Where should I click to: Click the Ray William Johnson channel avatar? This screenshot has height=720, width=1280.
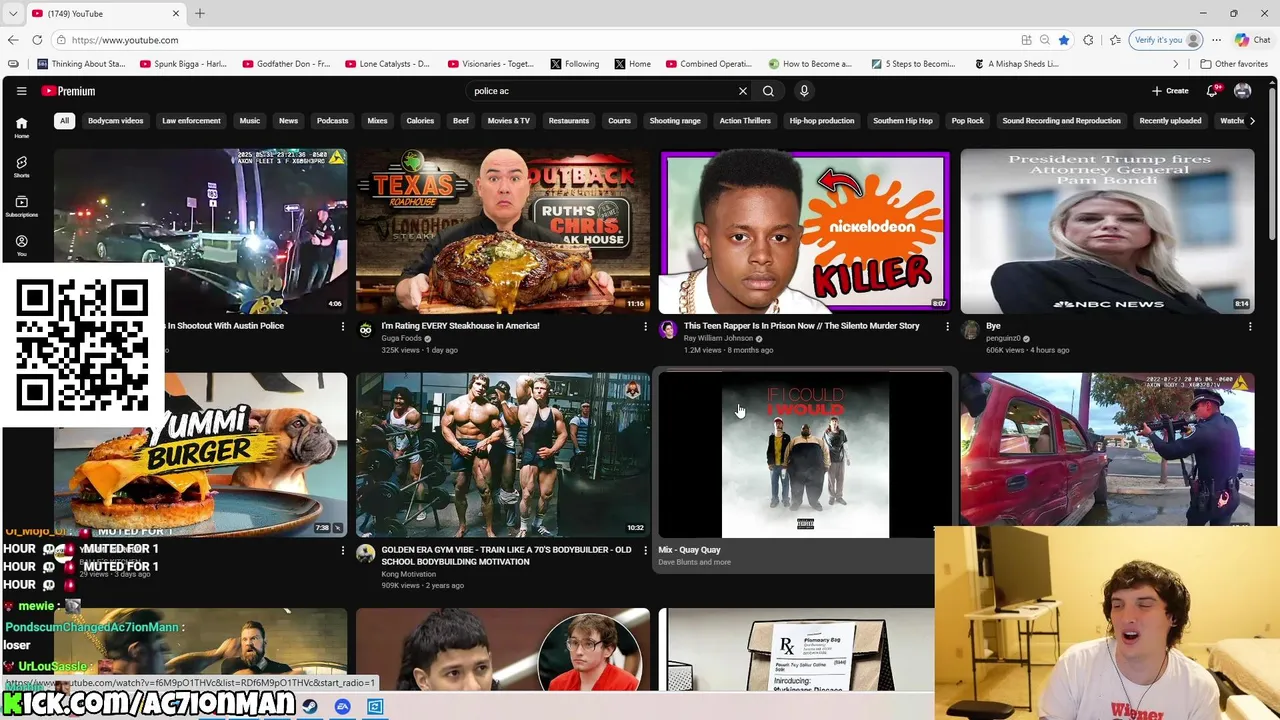[668, 330]
